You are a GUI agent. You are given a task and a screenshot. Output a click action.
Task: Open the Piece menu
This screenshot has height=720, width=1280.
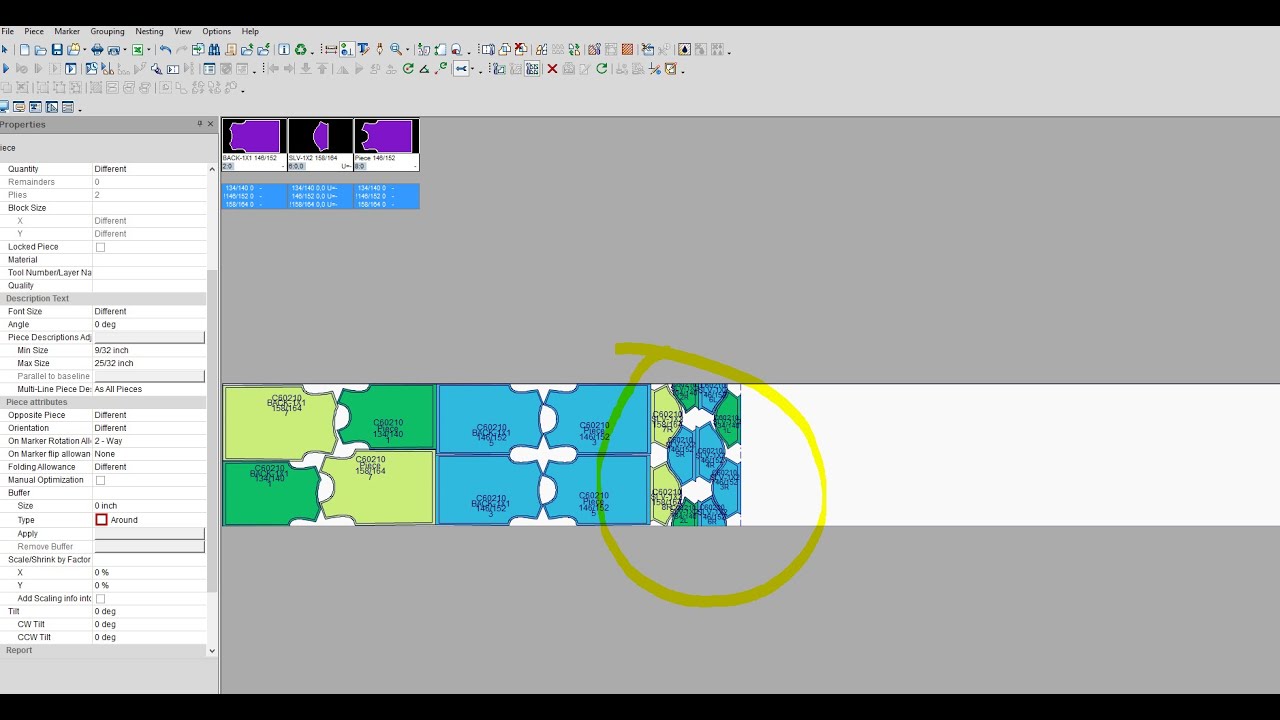click(34, 31)
